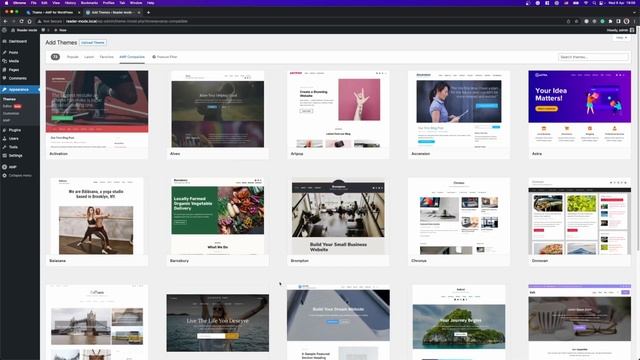The width and height of the screenshot is (640, 360).
Task: Reload the page with the refresh icon
Action: click(x=21, y=21)
